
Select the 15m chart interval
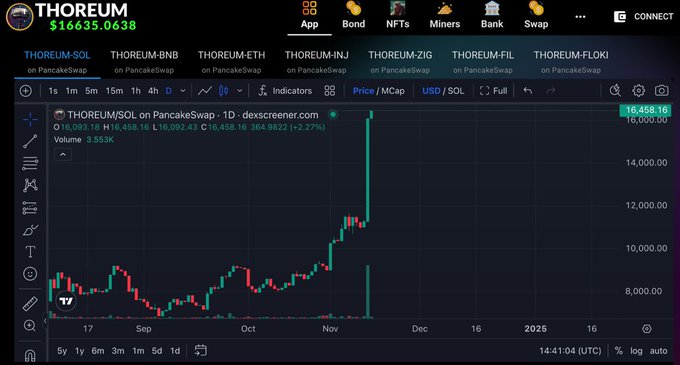(114, 91)
